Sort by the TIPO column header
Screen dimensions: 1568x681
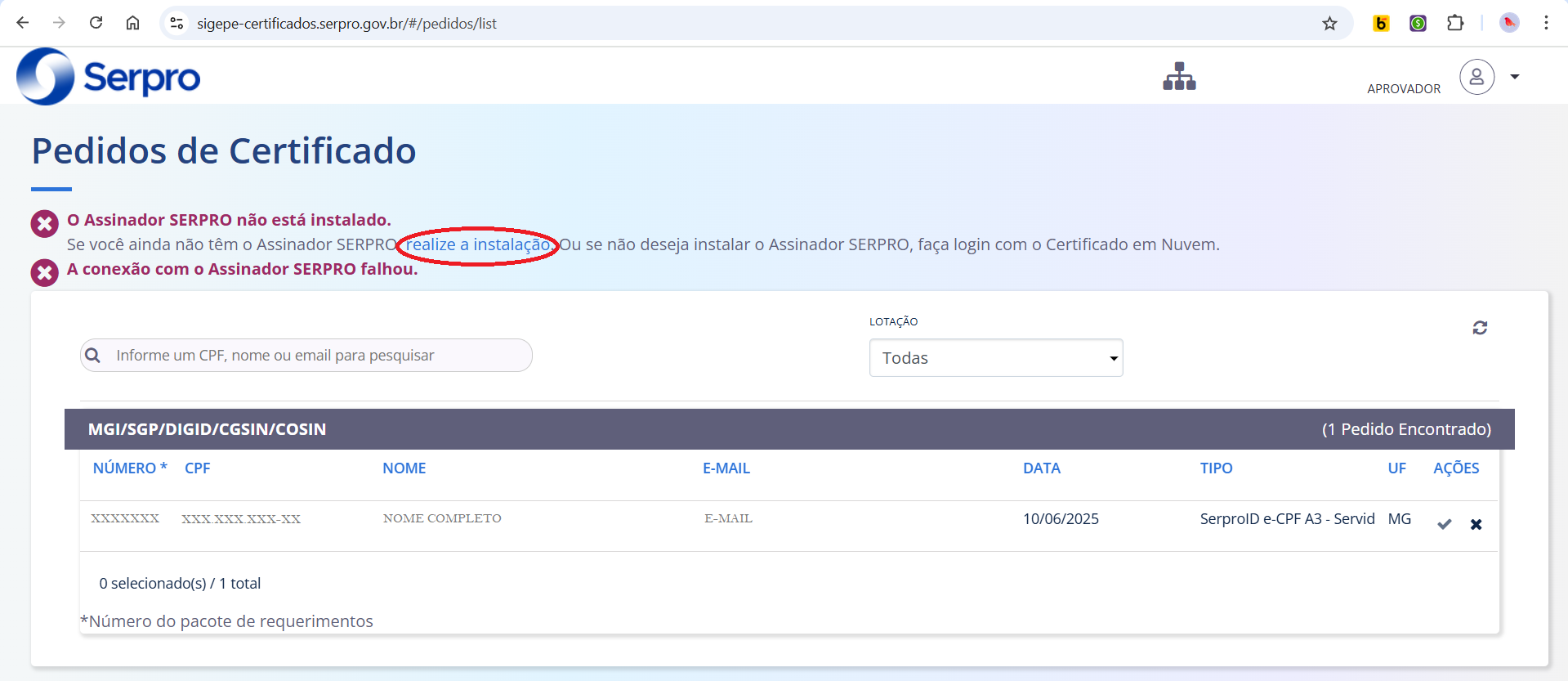point(1216,468)
